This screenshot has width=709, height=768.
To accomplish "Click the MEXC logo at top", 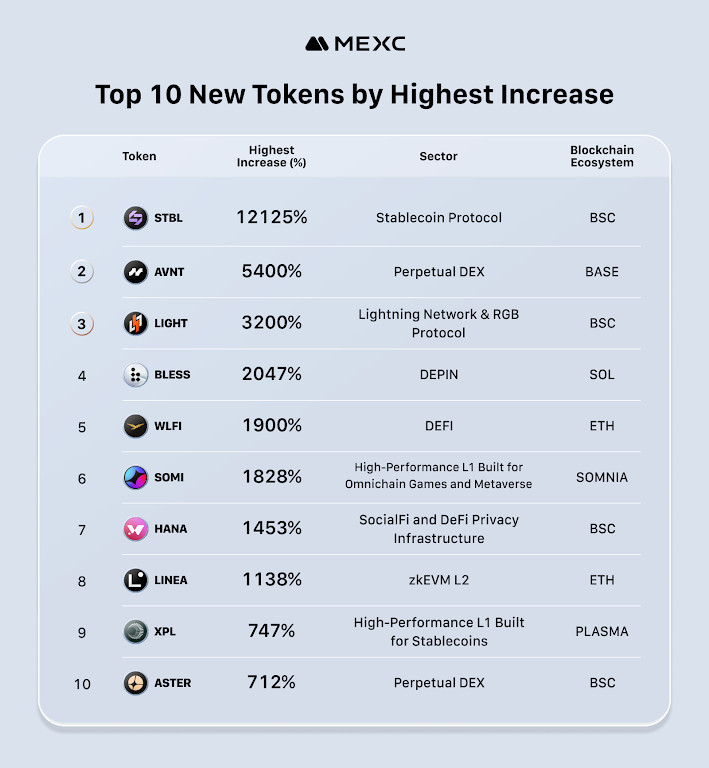I will 355,44.
